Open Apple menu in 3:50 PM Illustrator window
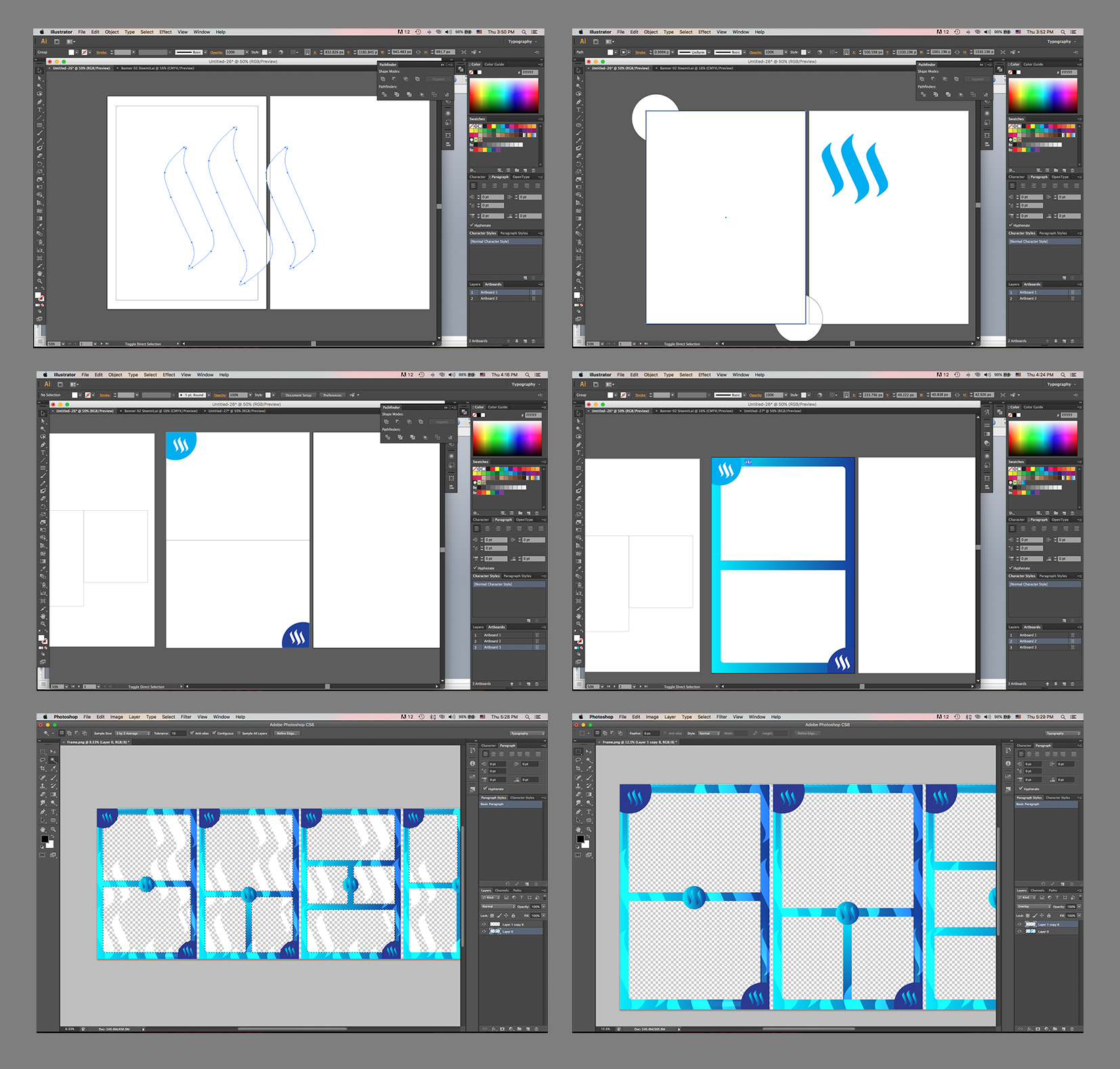 [x=41, y=32]
